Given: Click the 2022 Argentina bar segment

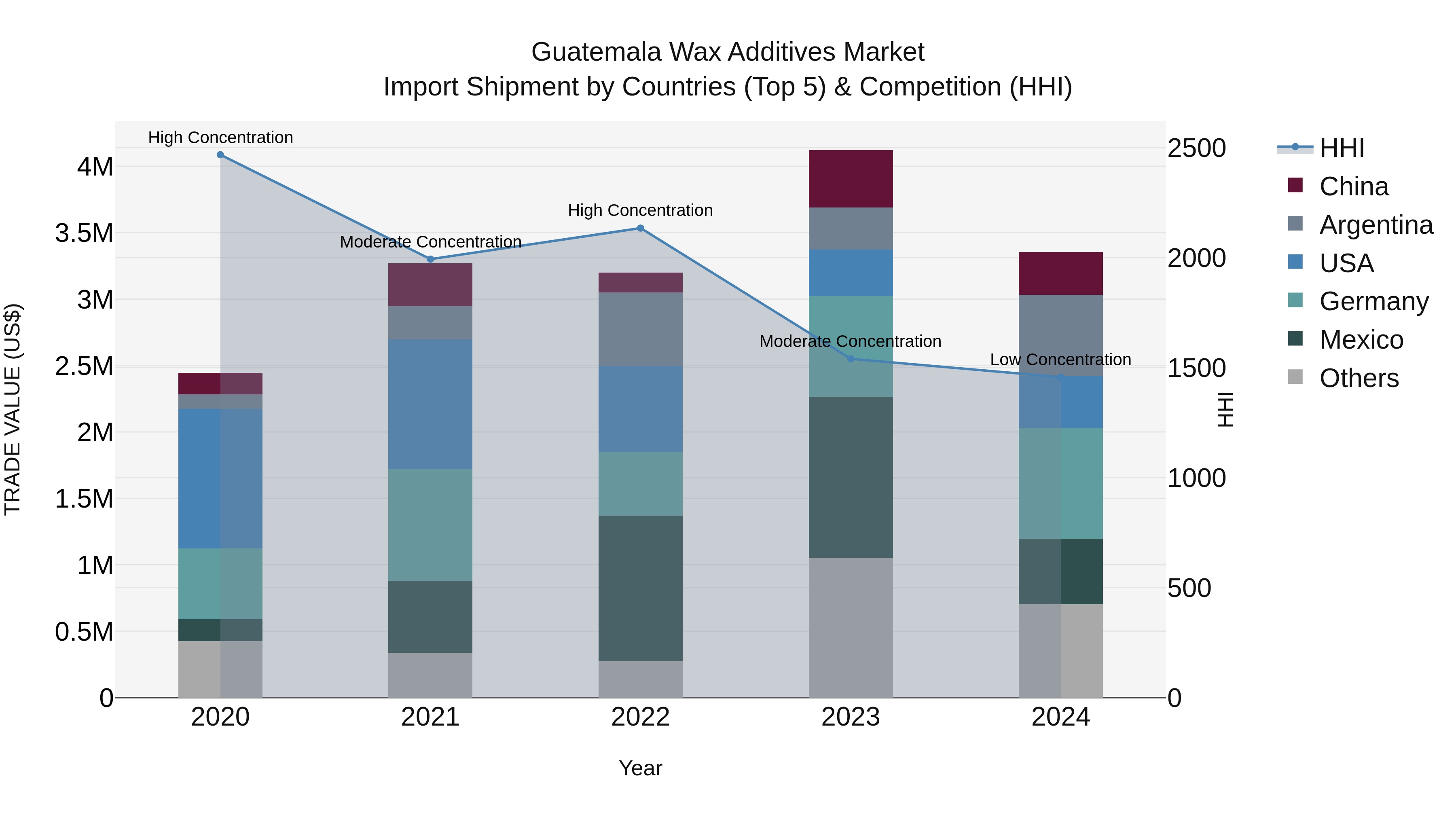Looking at the screenshot, I should point(640,329).
